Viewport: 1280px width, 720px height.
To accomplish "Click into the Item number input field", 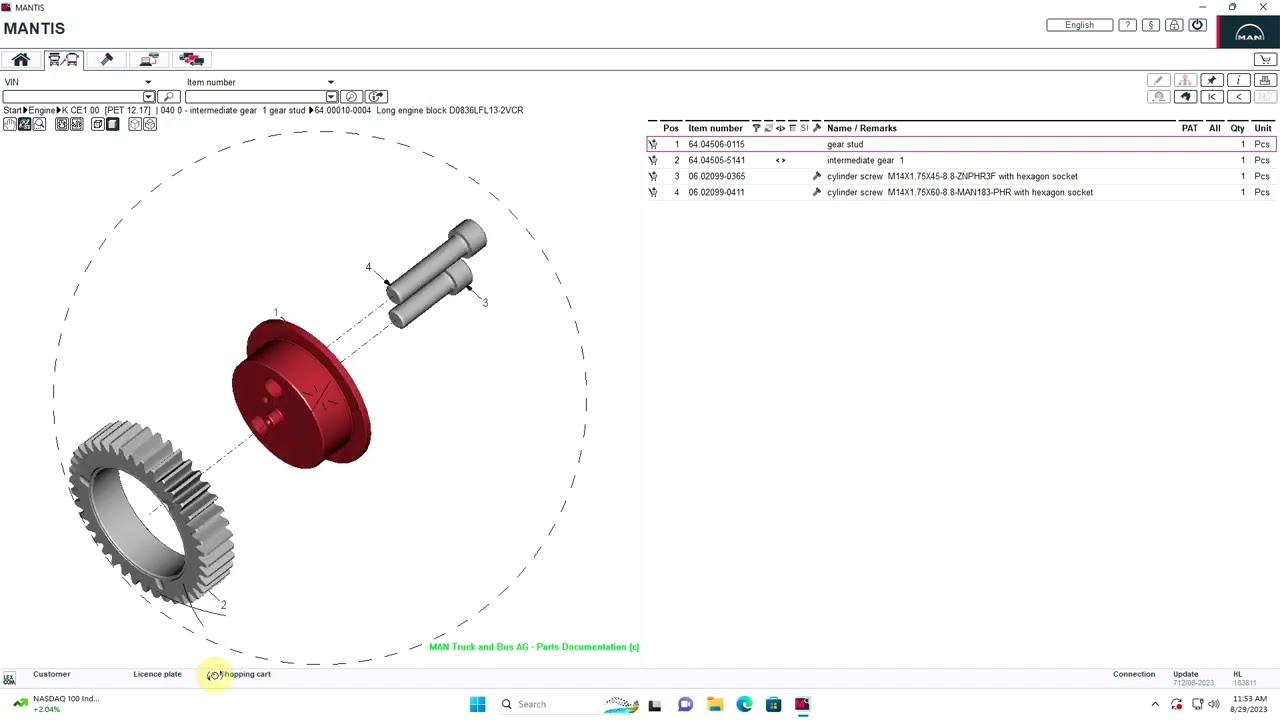I will 256,97.
